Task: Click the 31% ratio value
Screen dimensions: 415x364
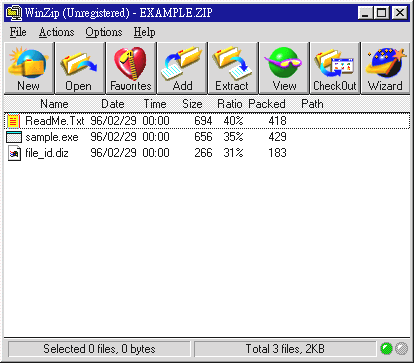Action: 233,153
